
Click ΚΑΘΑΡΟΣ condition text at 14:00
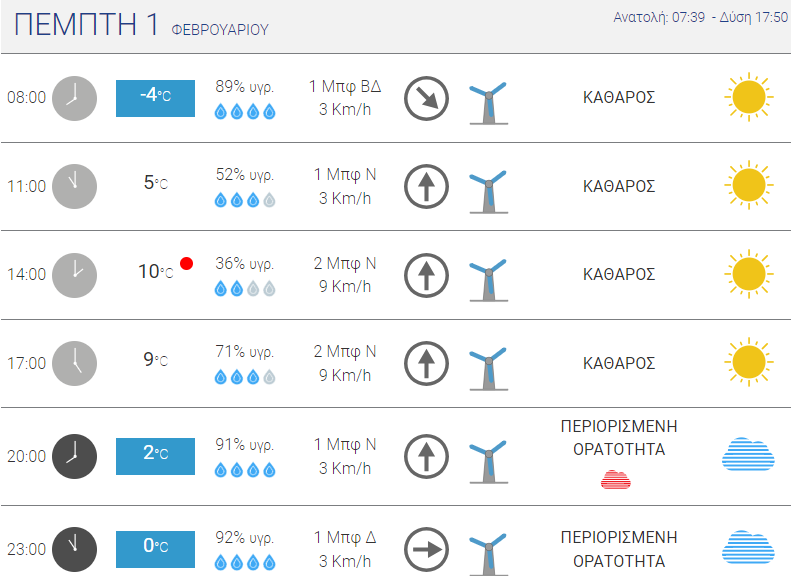(619, 274)
